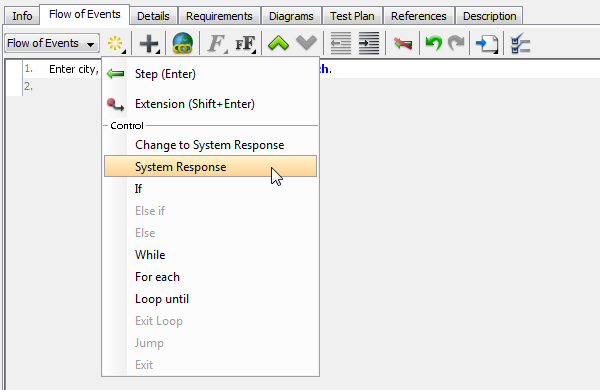Choose Step (Enter) from the menu
The height and width of the screenshot is (390, 600).
(210, 74)
